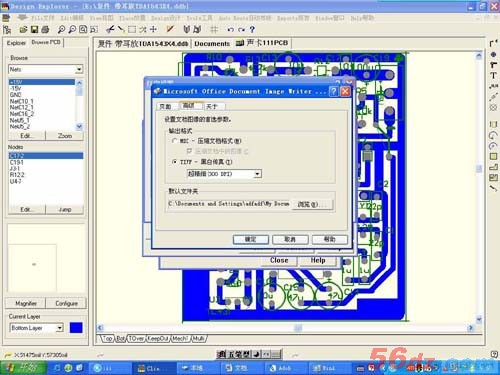Click the save floppy disk toolbar icon
500x375 pixels.
[x=34, y=30]
